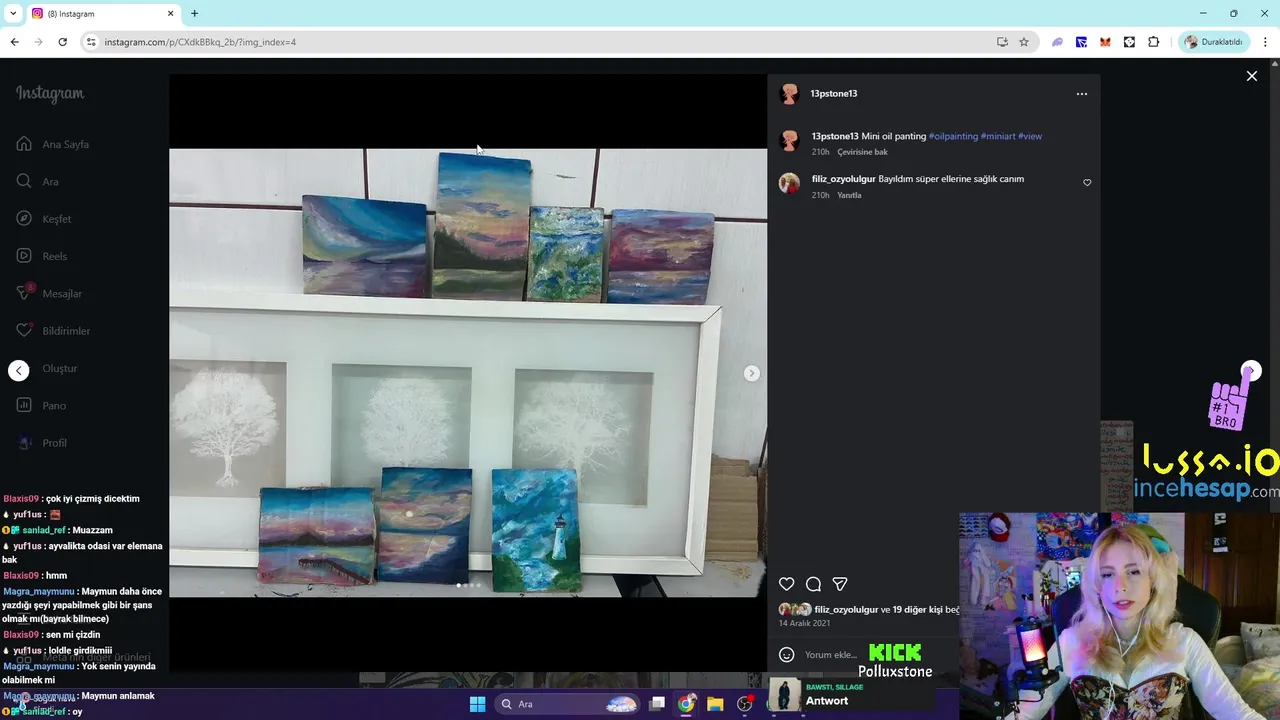
Task: Open 13pstone13 profile picture in header
Action: click(x=790, y=94)
